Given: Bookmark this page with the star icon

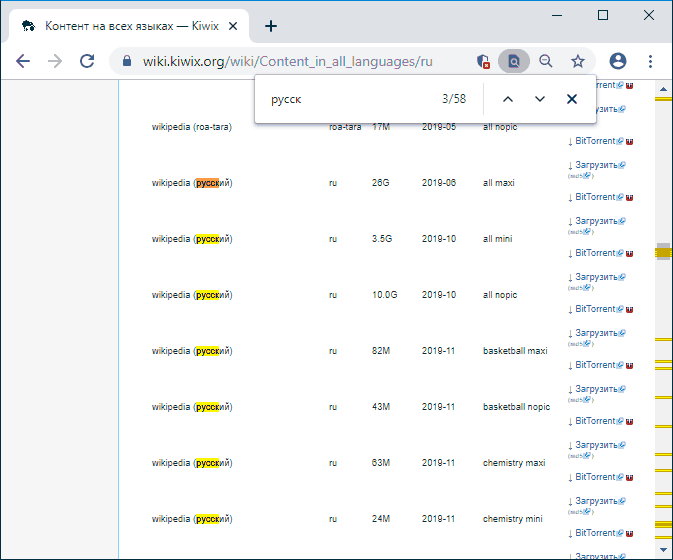Looking at the screenshot, I should 578,61.
